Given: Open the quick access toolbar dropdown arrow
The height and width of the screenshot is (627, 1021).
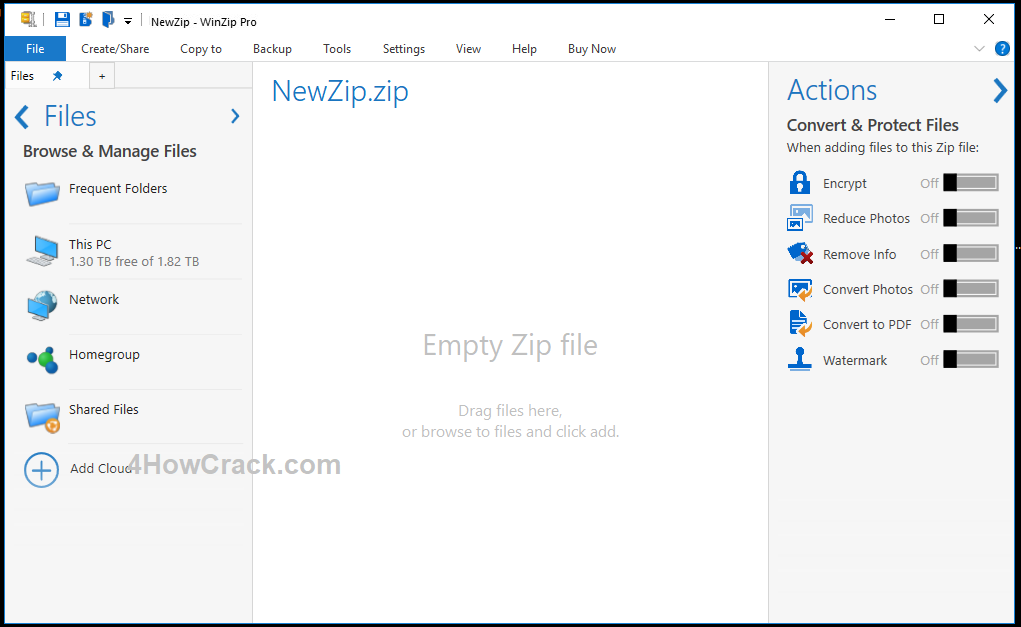Looking at the screenshot, I should click(128, 21).
